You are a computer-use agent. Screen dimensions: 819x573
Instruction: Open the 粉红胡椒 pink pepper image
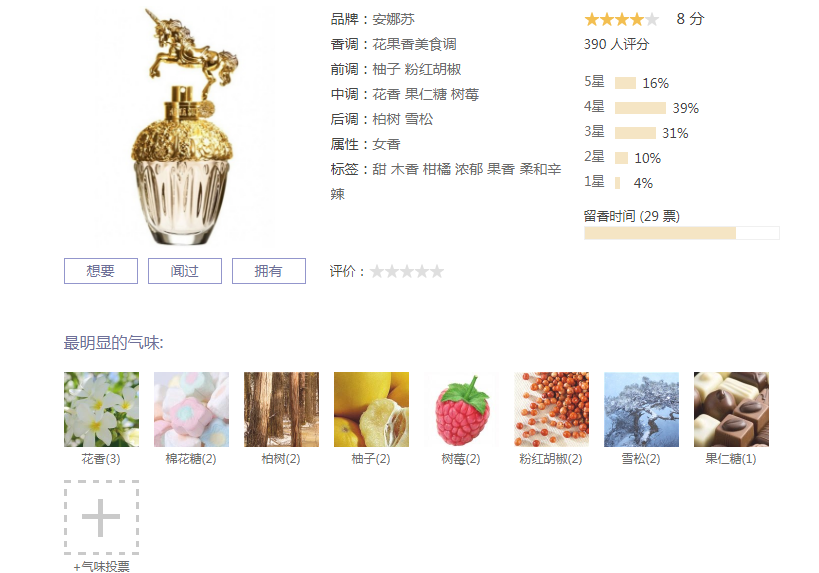pos(551,410)
